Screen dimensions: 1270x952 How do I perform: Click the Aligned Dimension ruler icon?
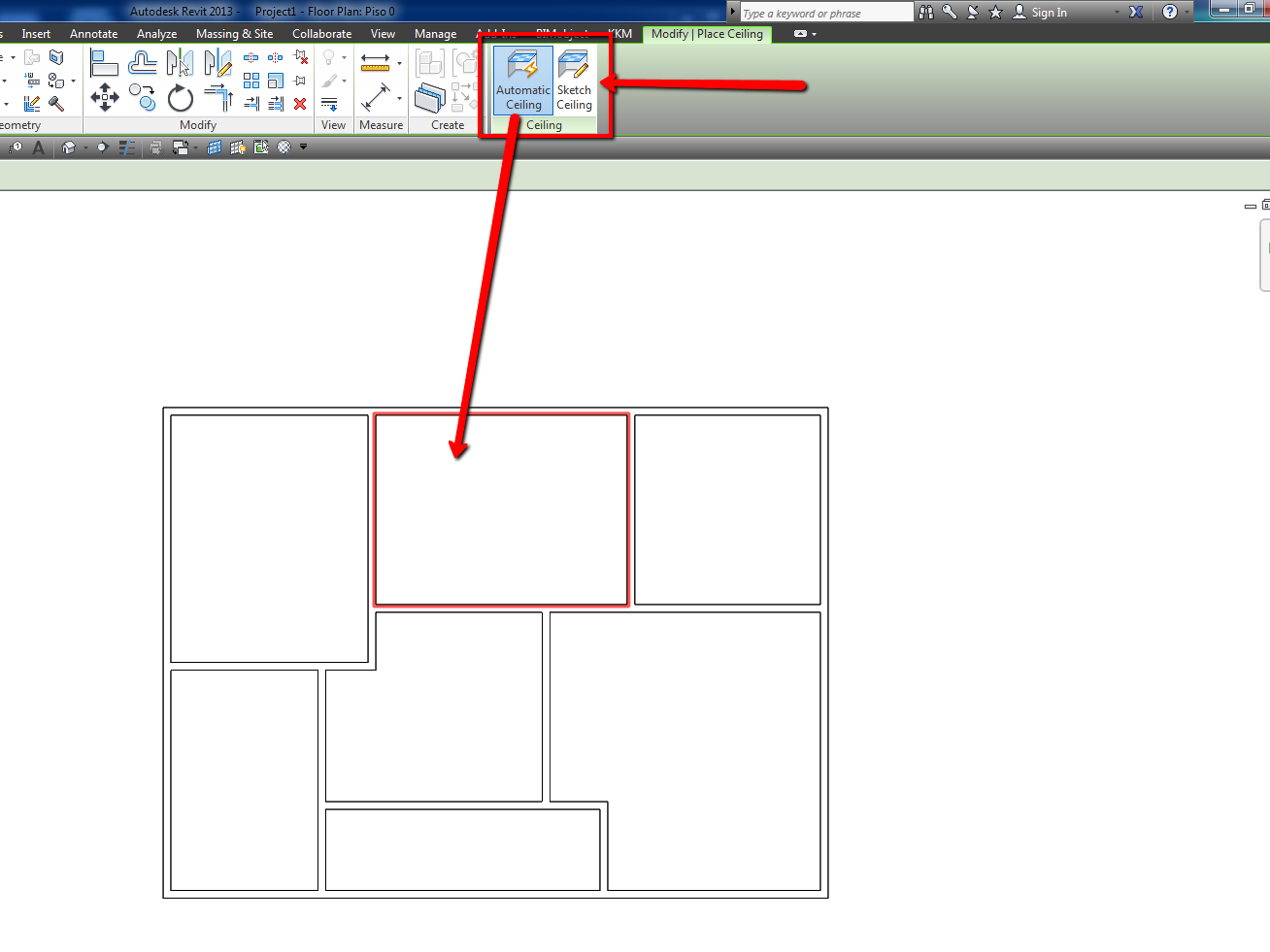(x=376, y=63)
